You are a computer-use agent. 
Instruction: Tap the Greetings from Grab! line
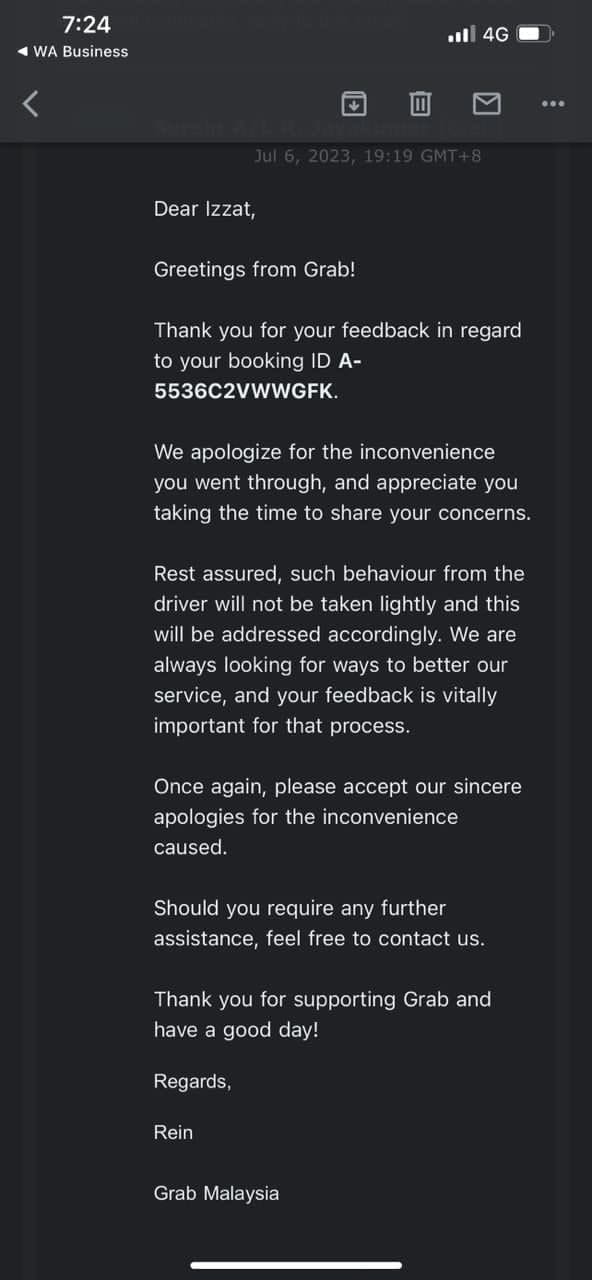255,269
